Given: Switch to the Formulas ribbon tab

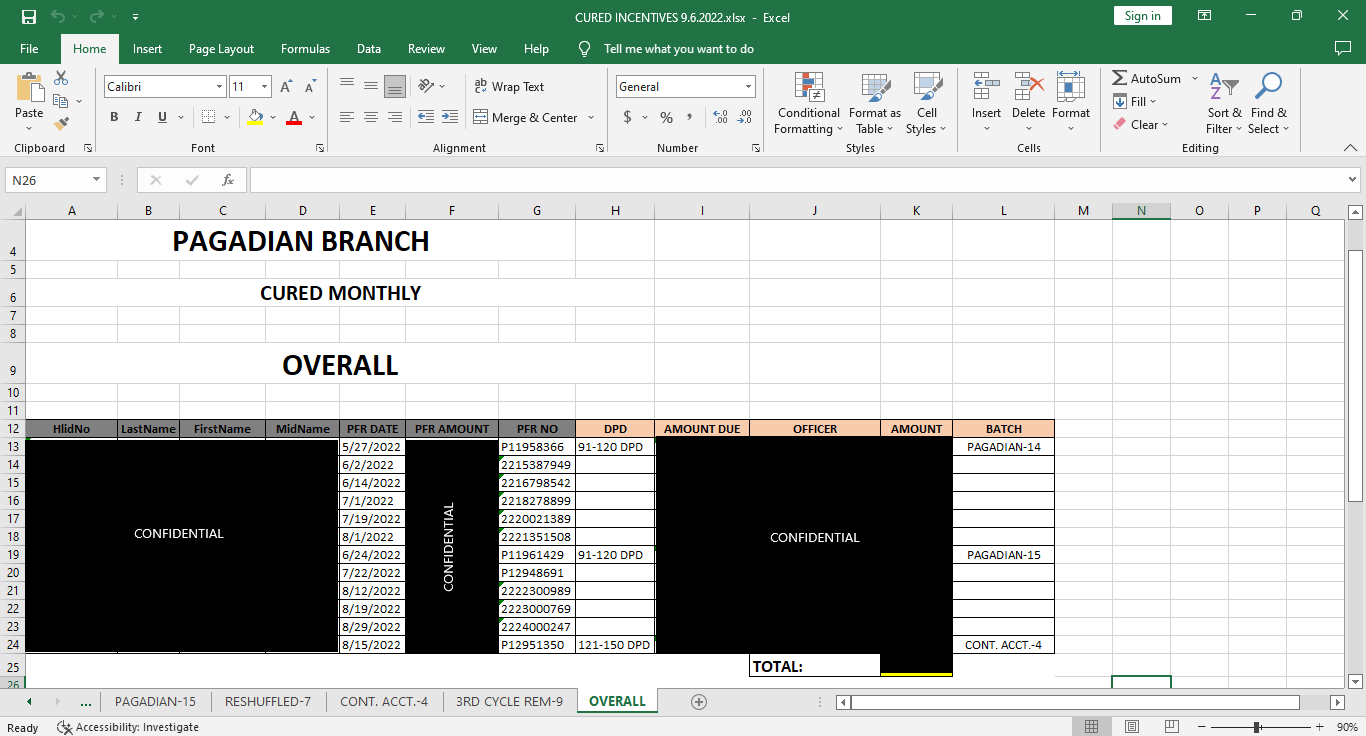Looking at the screenshot, I should (x=305, y=49).
